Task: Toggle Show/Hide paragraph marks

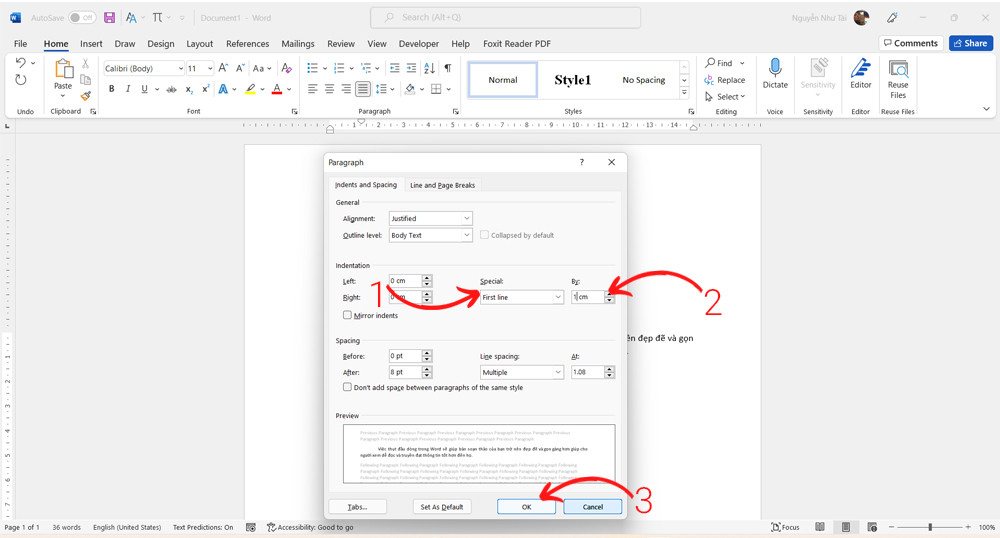Action: coord(448,68)
